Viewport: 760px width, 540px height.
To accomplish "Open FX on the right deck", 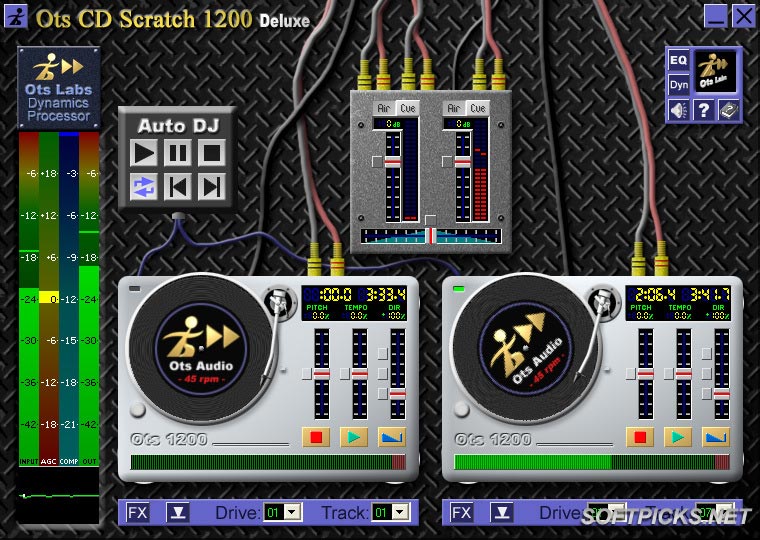I will (462, 512).
